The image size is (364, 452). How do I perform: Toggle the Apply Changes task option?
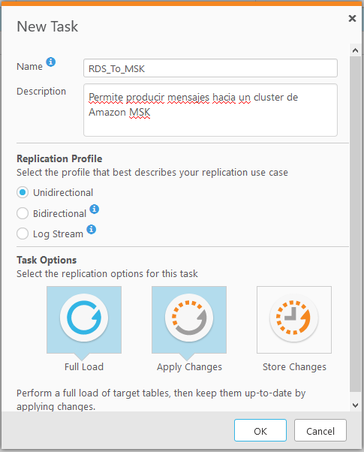[189, 320]
